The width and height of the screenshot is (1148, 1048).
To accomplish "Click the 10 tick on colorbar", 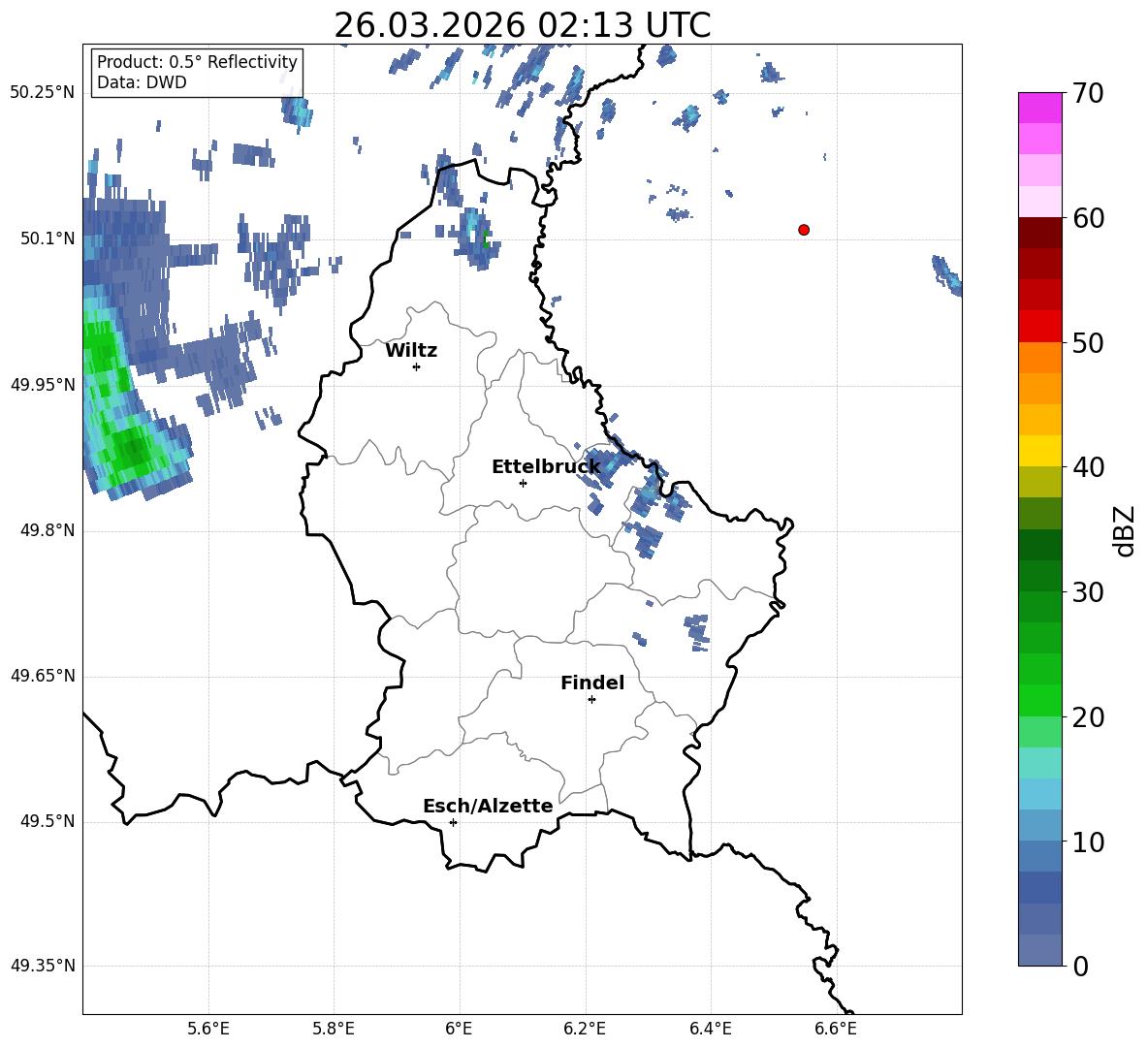I will 1087,842.
